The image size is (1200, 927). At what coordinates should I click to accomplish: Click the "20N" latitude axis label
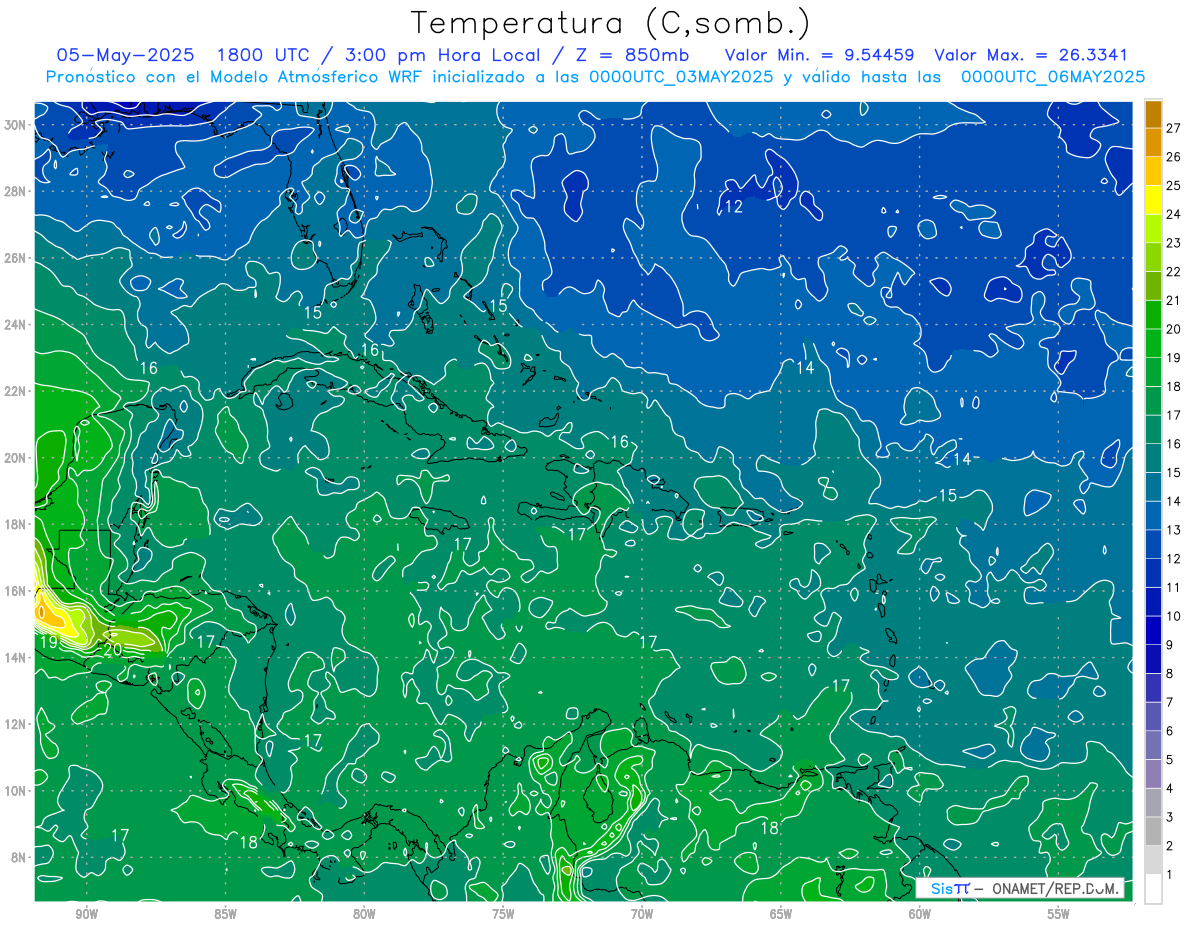(x=16, y=458)
